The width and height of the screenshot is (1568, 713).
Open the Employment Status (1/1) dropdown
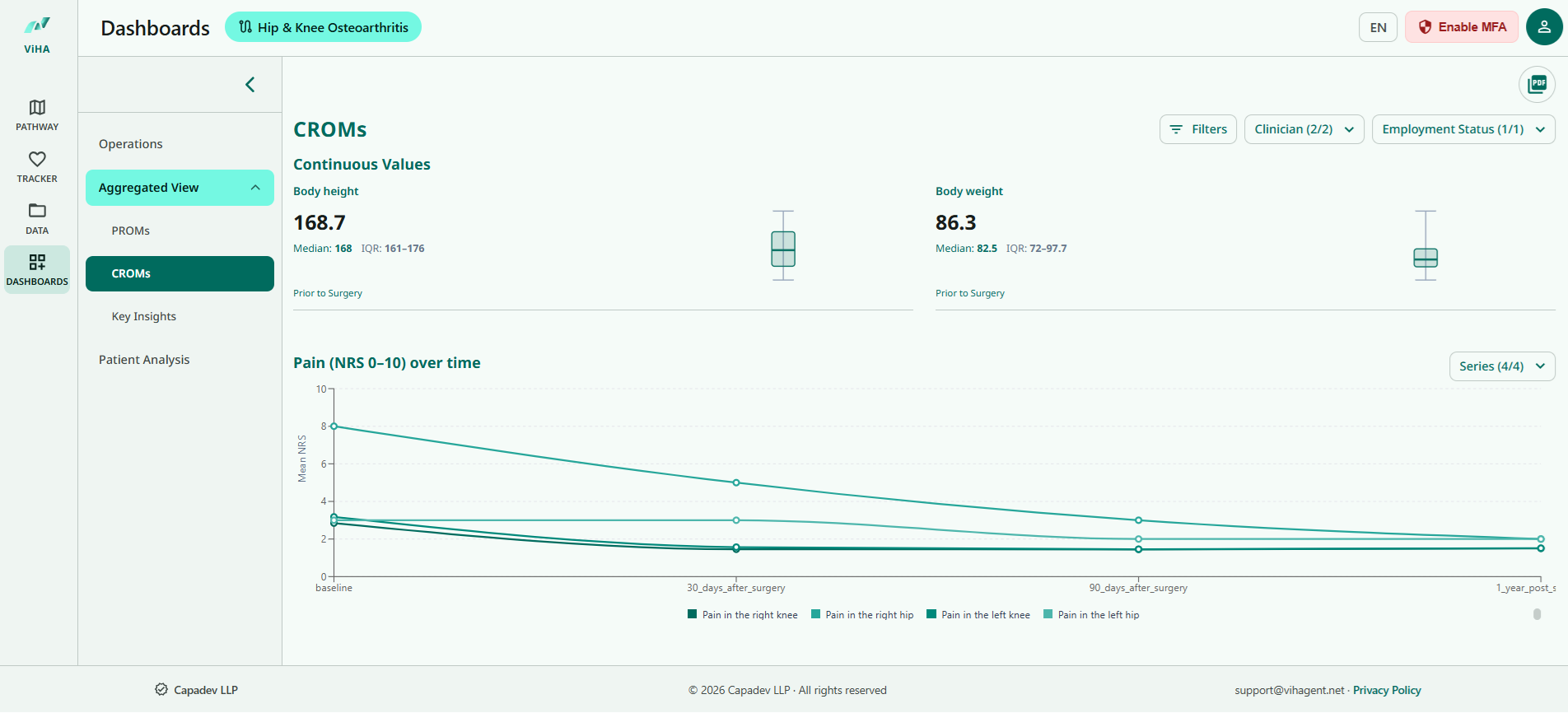[1463, 129]
